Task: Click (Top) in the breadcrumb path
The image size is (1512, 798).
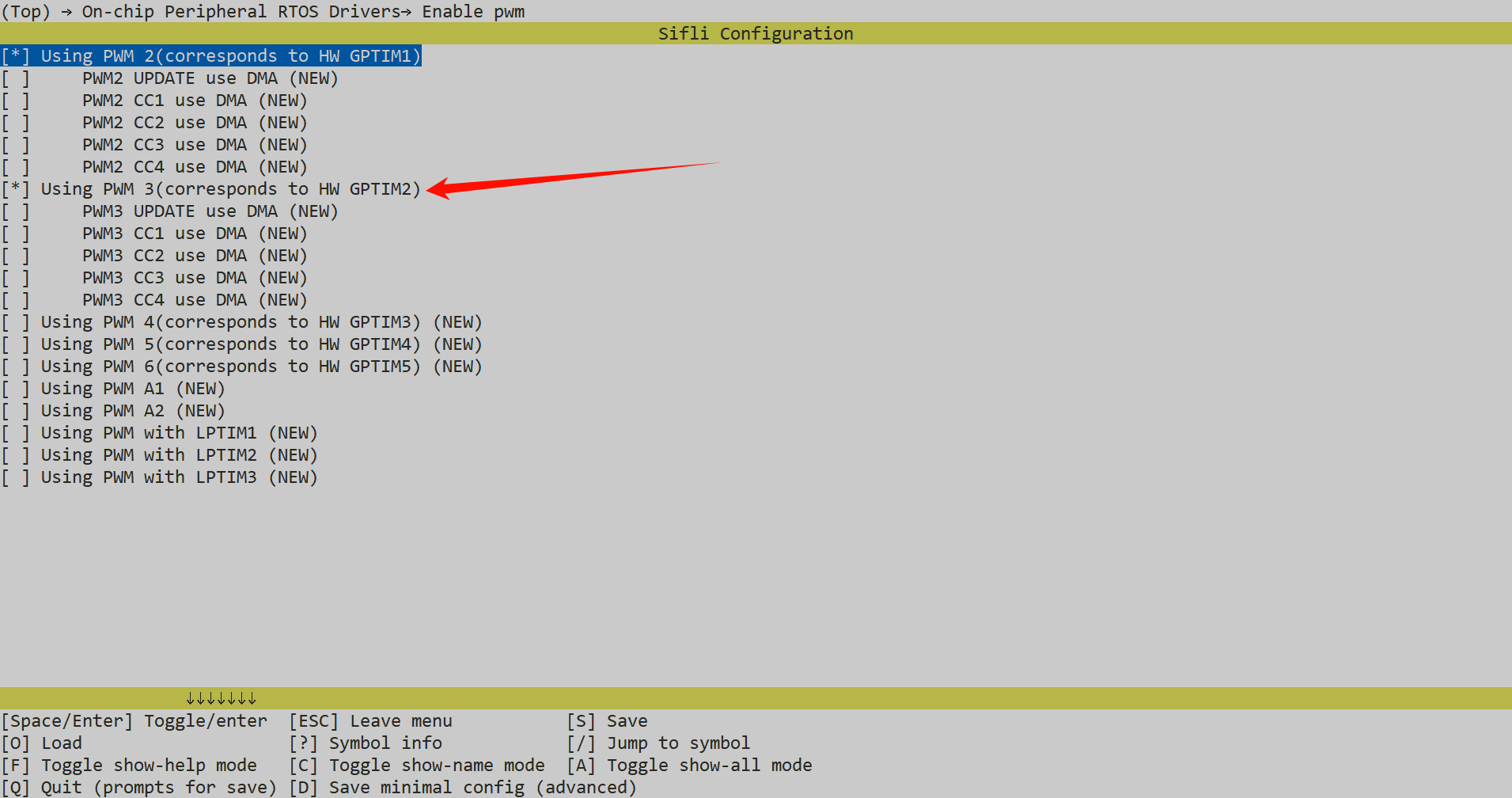Action: click(25, 12)
